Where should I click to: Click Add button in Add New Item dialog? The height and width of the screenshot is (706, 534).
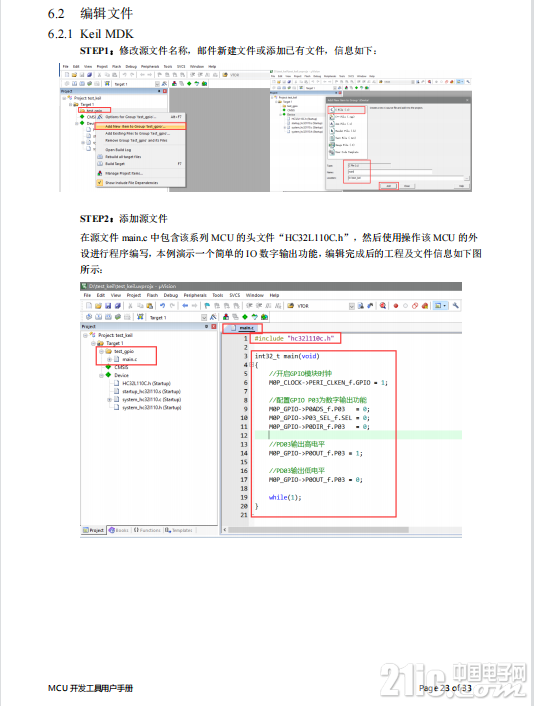point(389,186)
